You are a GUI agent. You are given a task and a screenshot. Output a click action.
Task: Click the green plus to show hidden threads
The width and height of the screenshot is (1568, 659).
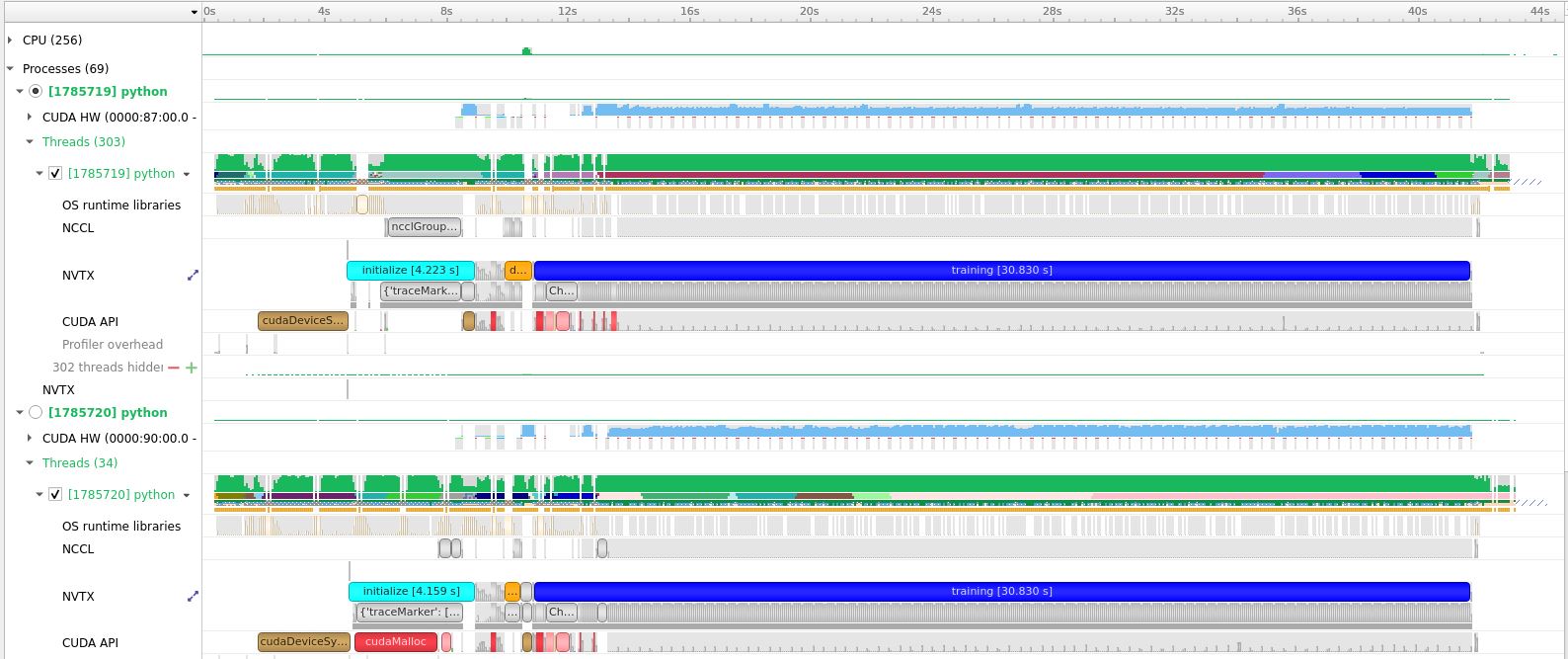click(x=192, y=368)
